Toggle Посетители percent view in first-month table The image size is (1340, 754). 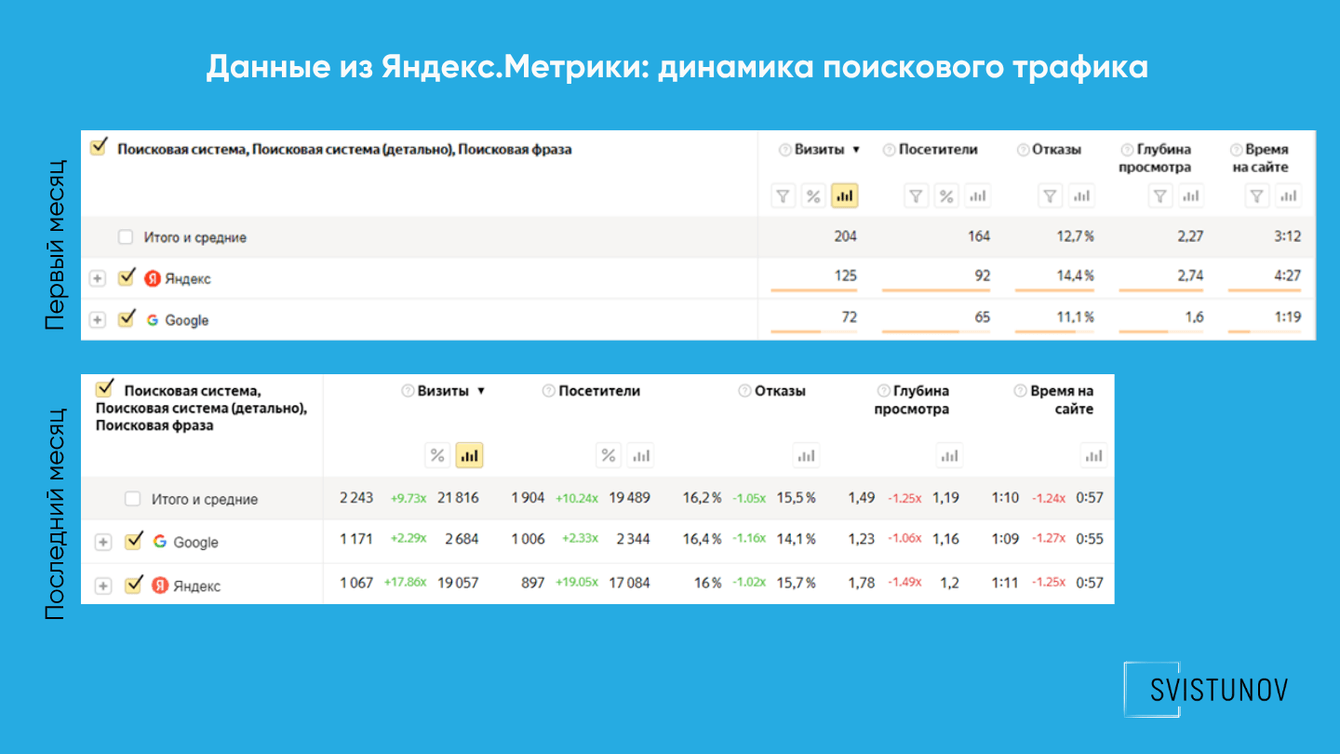click(x=946, y=196)
